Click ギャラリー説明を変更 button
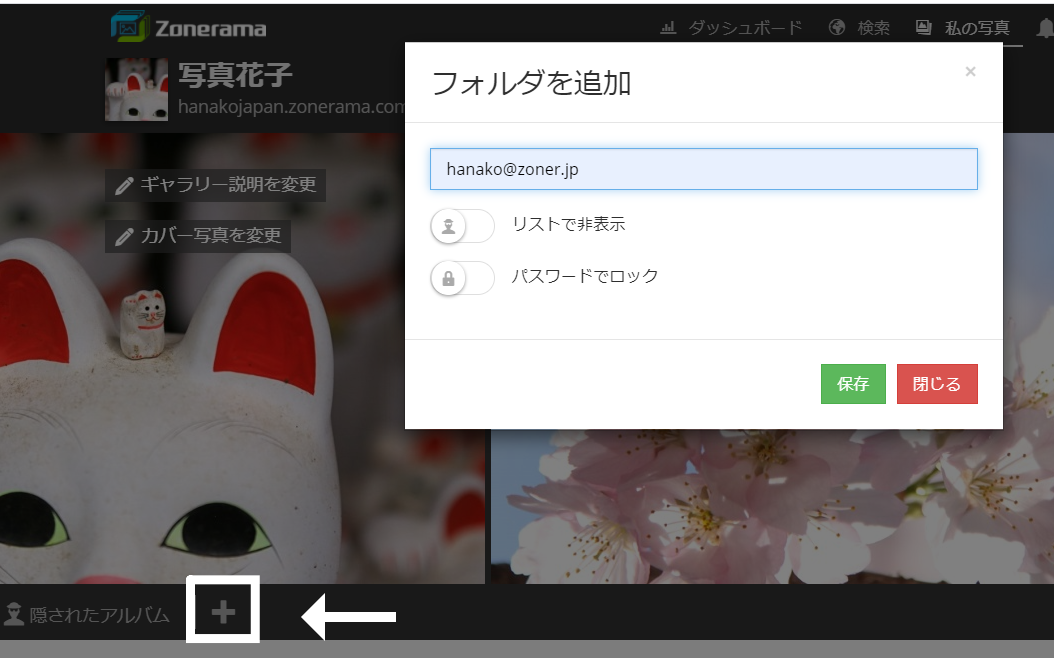 click(x=215, y=185)
